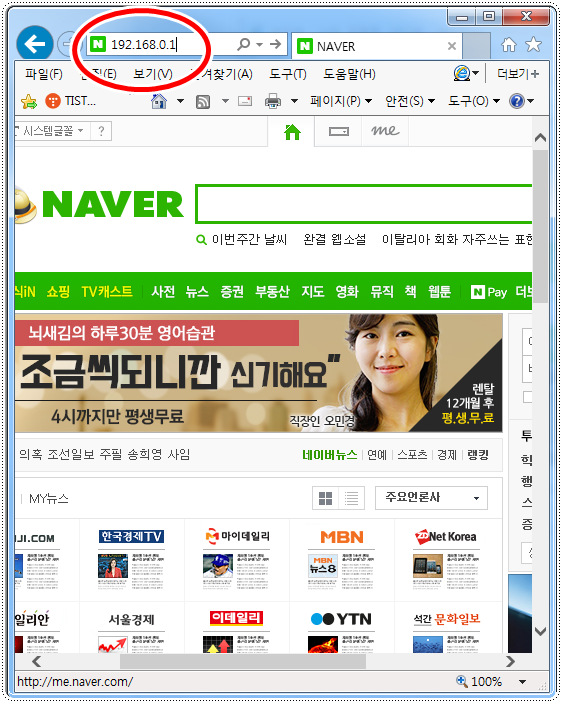Viewport: 562px width, 703px height.
Task: Click the 증권 link
Action: (232, 292)
